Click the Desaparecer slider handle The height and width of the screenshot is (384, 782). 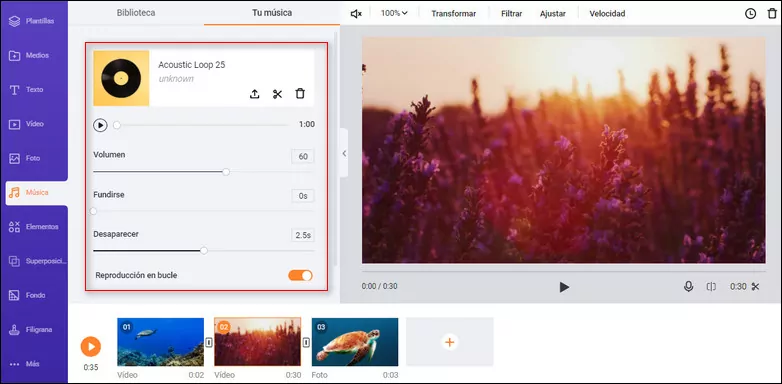click(x=203, y=251)
